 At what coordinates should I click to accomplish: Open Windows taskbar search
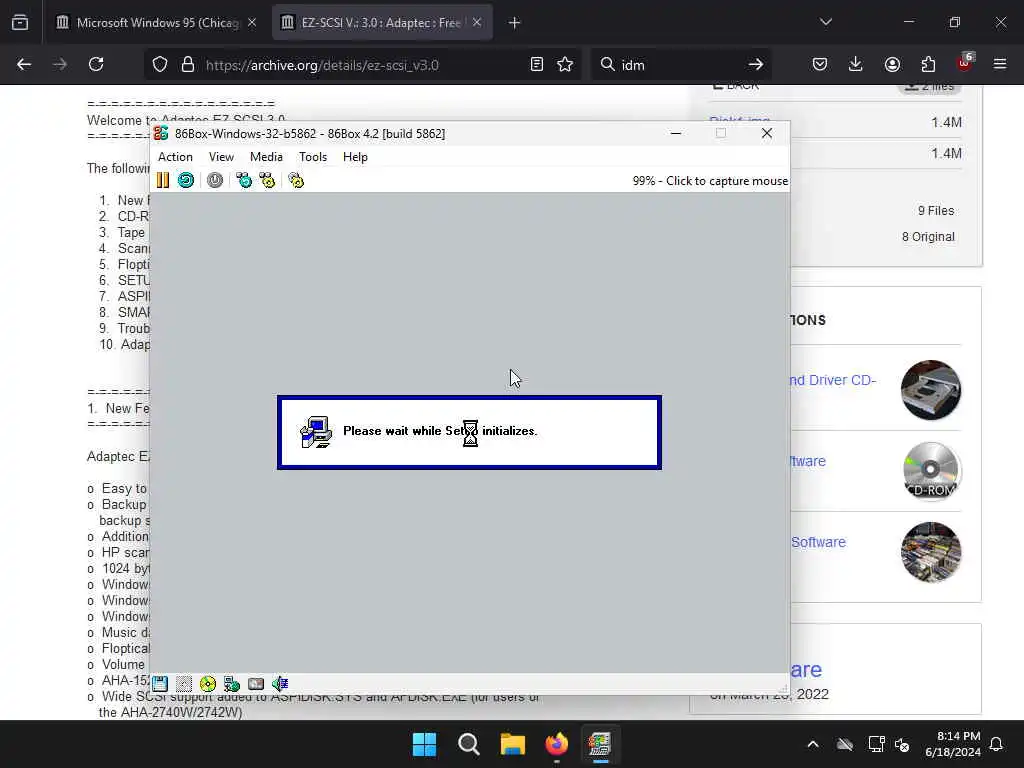pyautogui.click(x=469, y=744)
